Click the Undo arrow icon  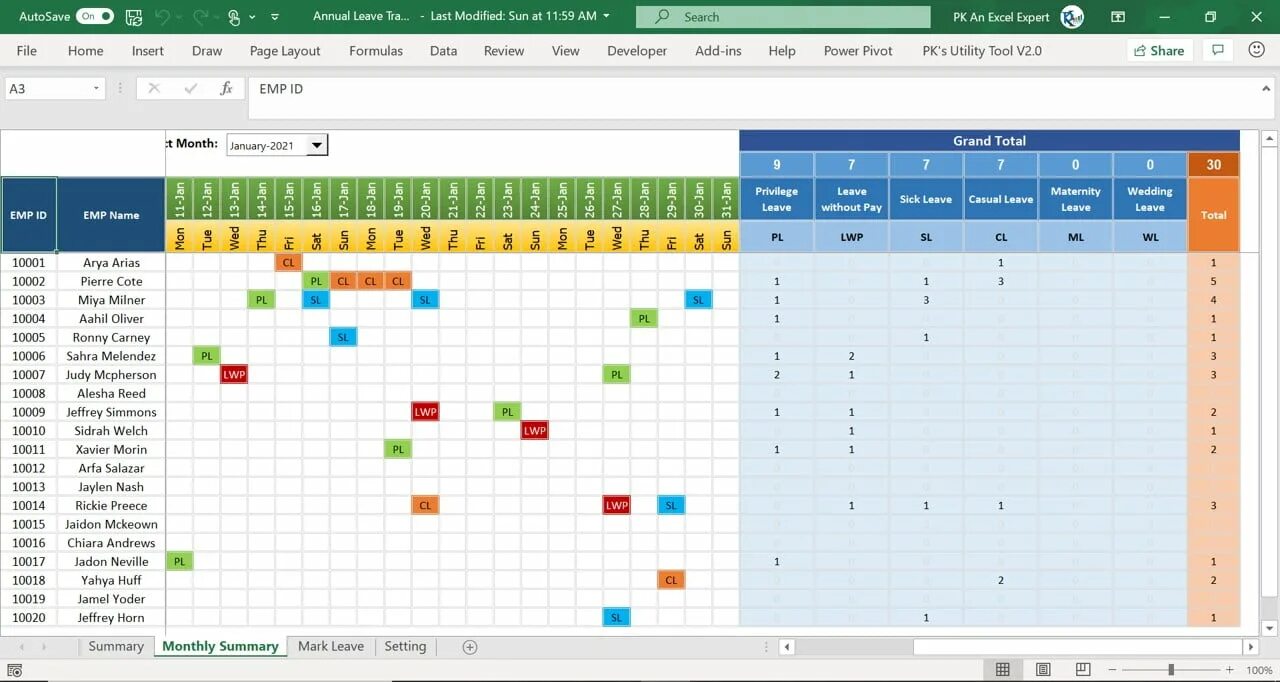(x=162, y=16)
